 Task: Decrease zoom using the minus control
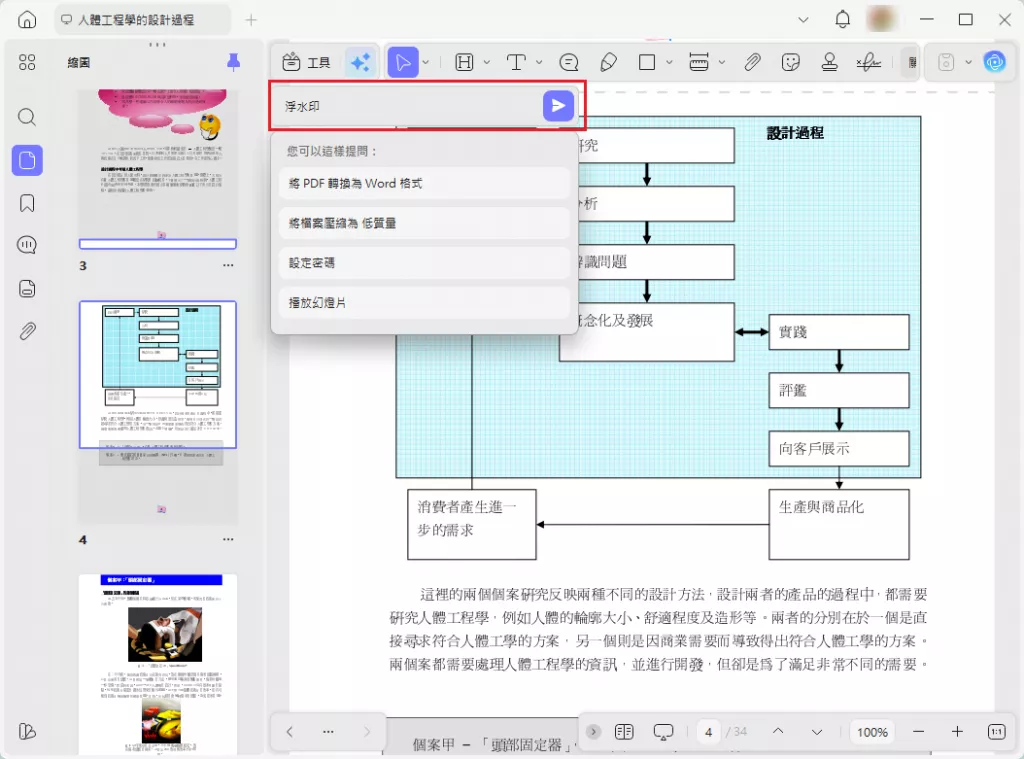919,732
